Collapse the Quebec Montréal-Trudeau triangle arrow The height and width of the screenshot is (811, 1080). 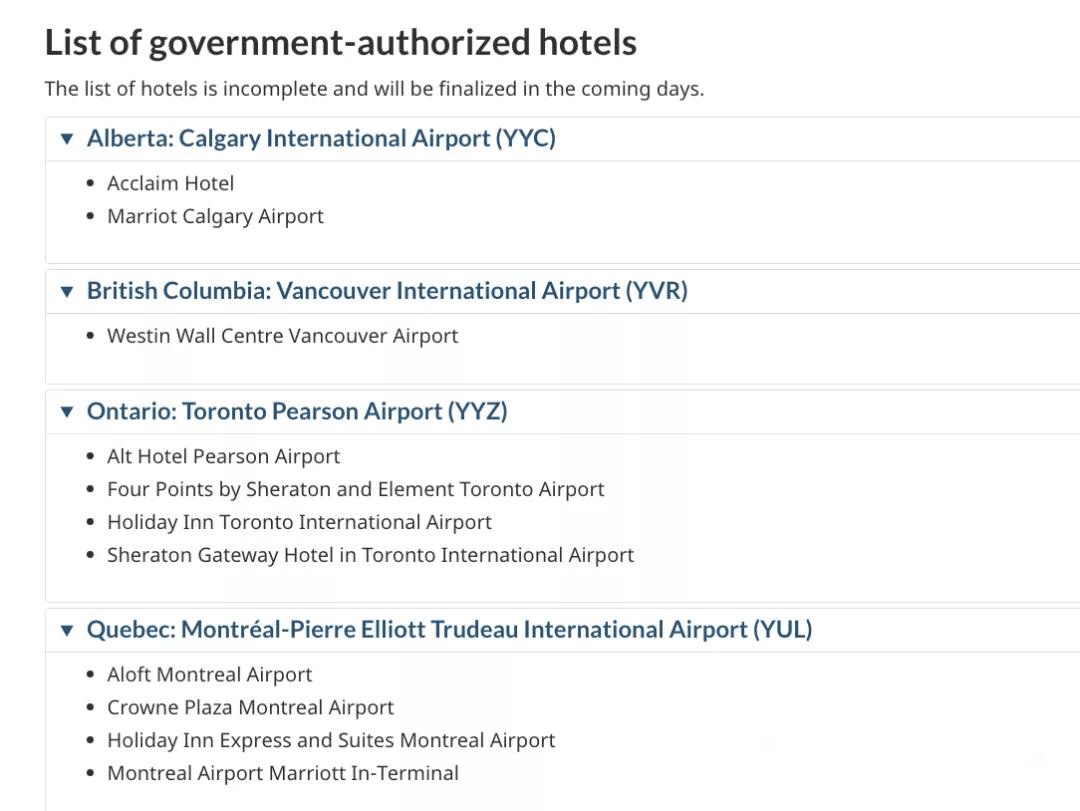coord(67,630)
